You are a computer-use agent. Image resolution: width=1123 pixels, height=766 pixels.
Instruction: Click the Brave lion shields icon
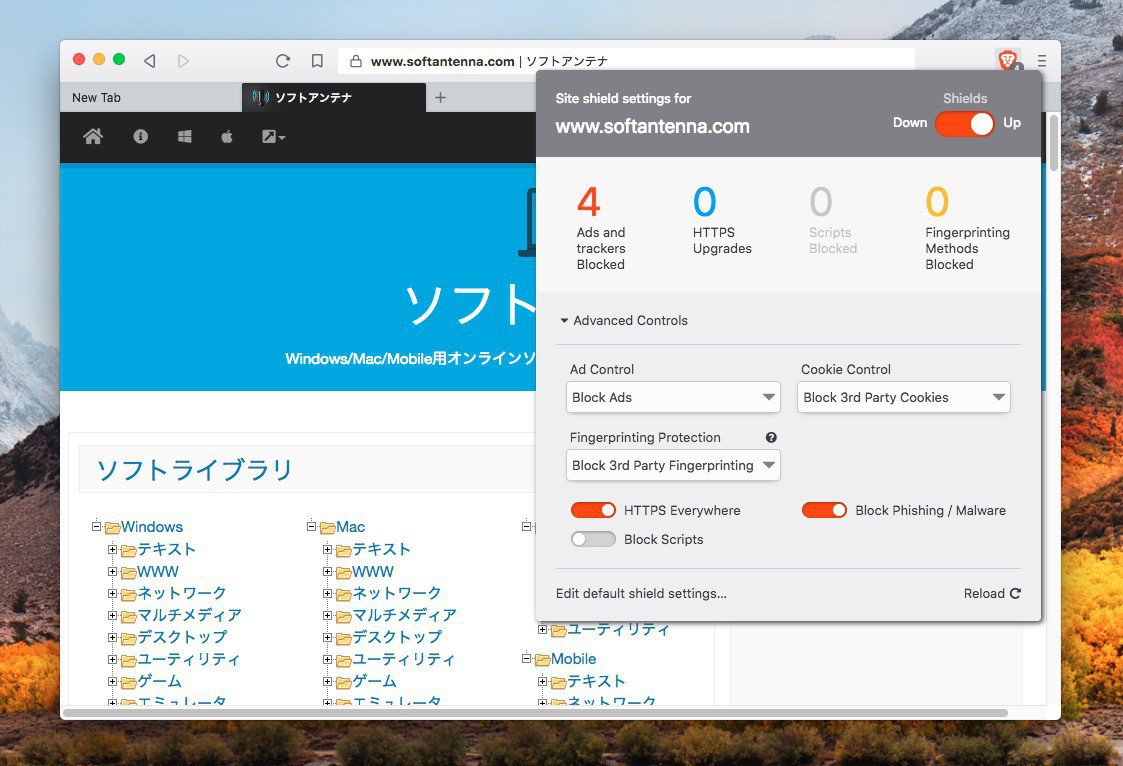coord(1009,60)
